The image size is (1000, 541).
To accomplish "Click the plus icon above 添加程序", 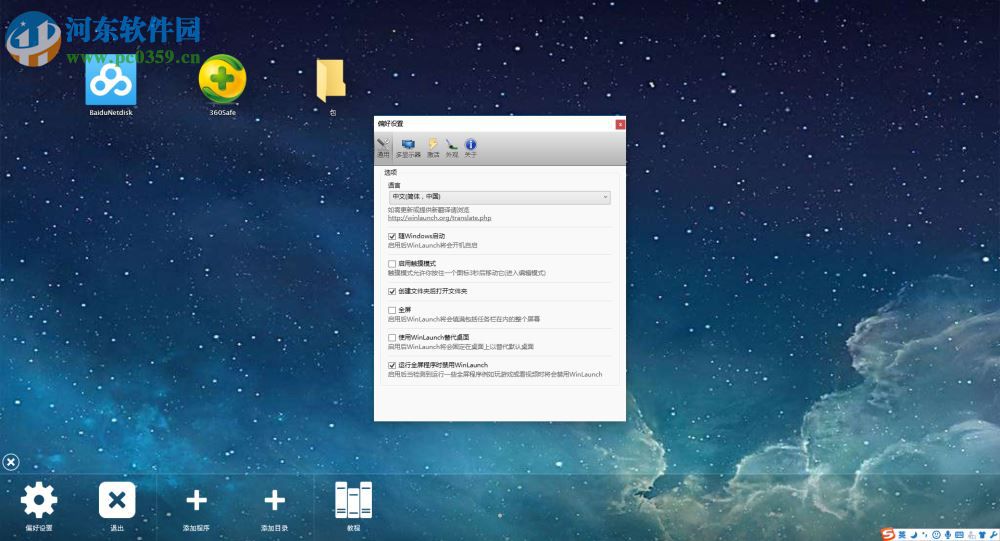I will click(196, 500).
